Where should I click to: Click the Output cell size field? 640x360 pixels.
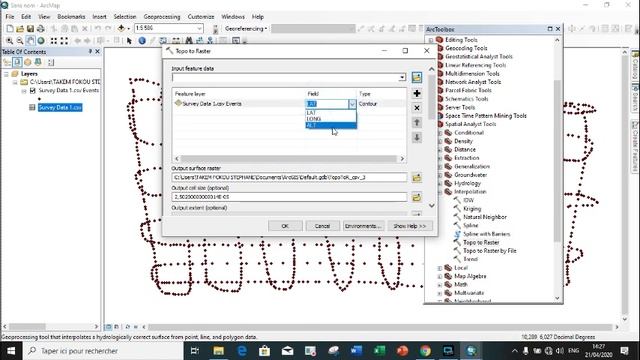[x=289, y=197]
